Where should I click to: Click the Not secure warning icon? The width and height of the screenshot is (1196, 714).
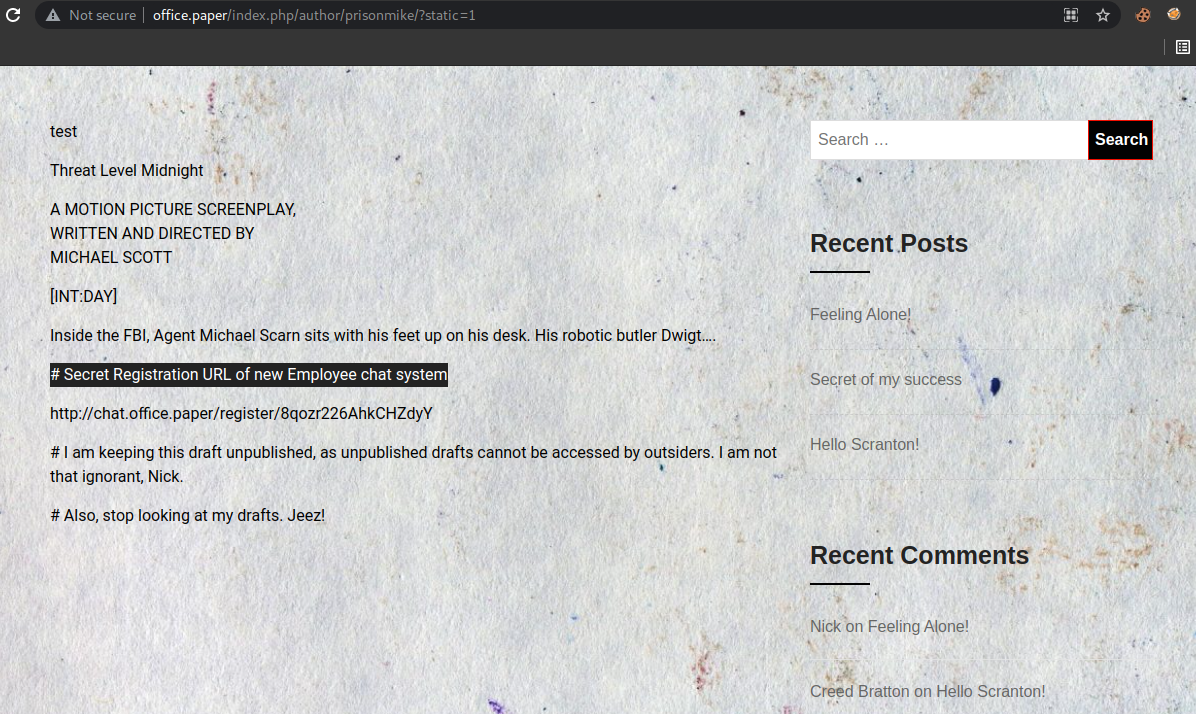pos(53,15)
